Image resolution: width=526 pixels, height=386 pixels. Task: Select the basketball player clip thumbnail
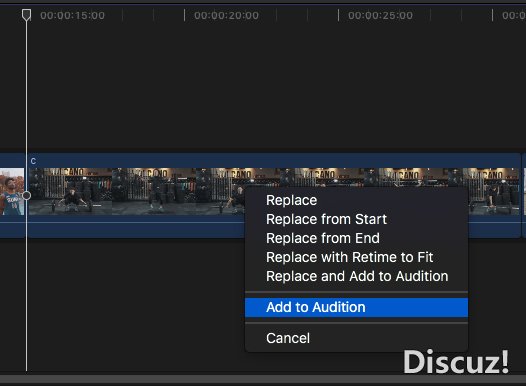(12, 191)
